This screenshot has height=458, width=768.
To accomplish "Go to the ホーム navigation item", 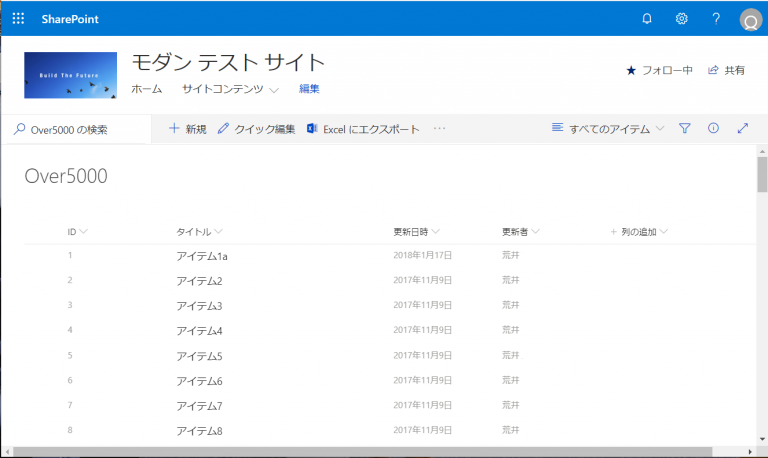I will pyautogui.click(x=146, y=90).
